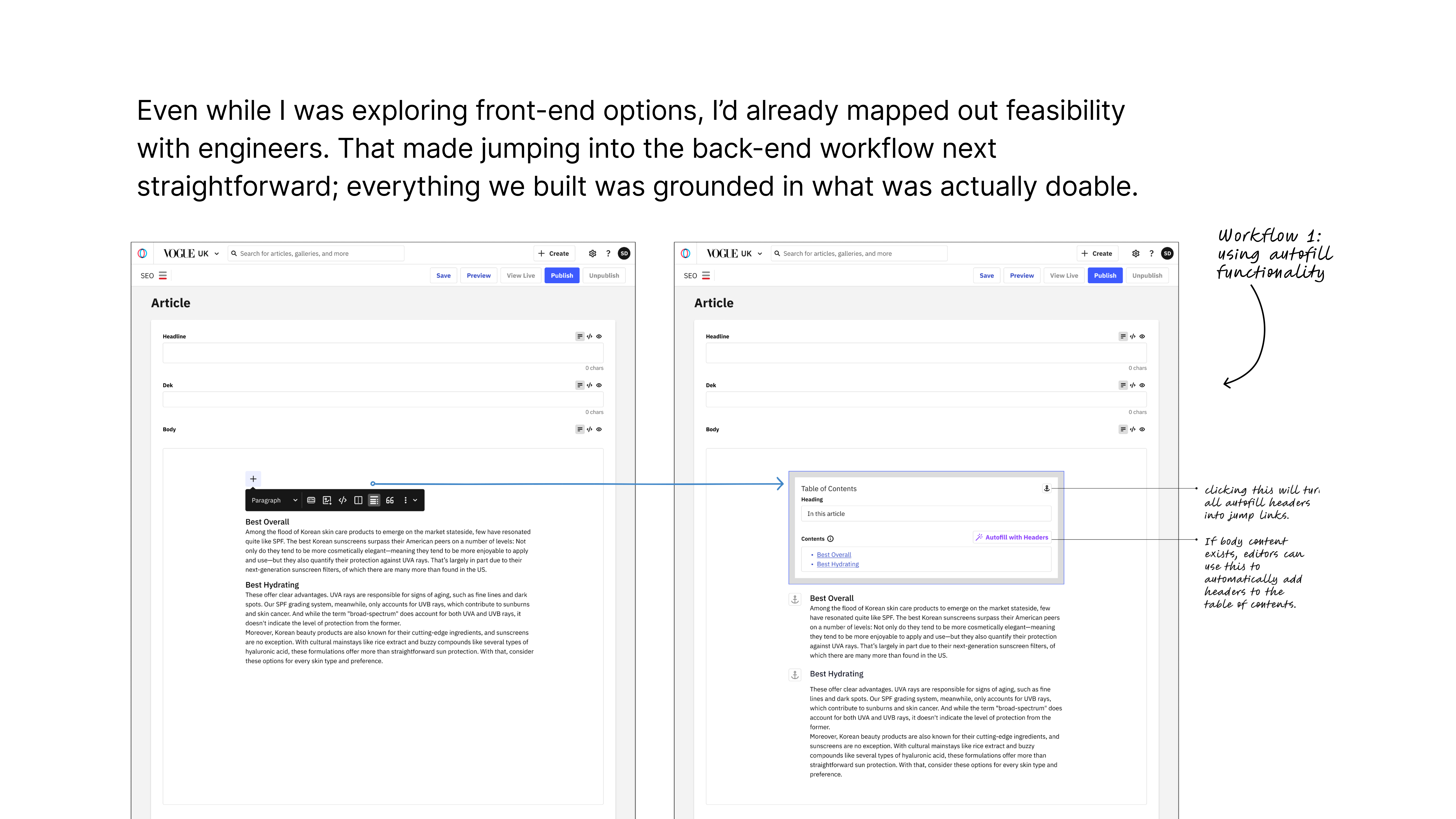
Task: Click the info icon next to Contents label
Action: pyautogui.click(x=830, y=539)
